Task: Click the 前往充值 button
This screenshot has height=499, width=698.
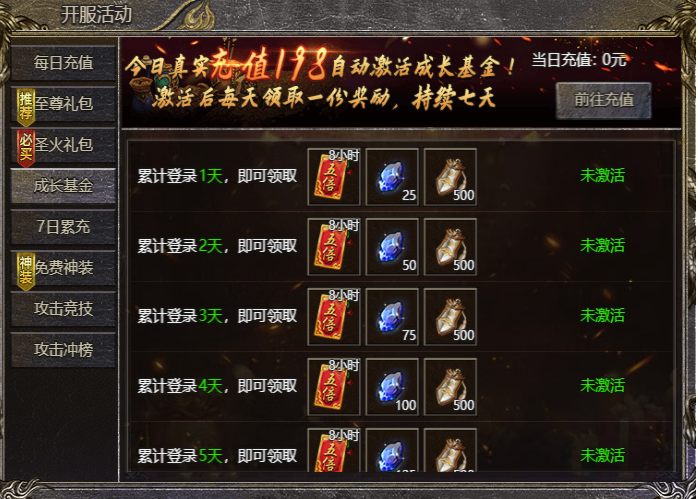Action: pyautogui.click(x=604, y=100)
